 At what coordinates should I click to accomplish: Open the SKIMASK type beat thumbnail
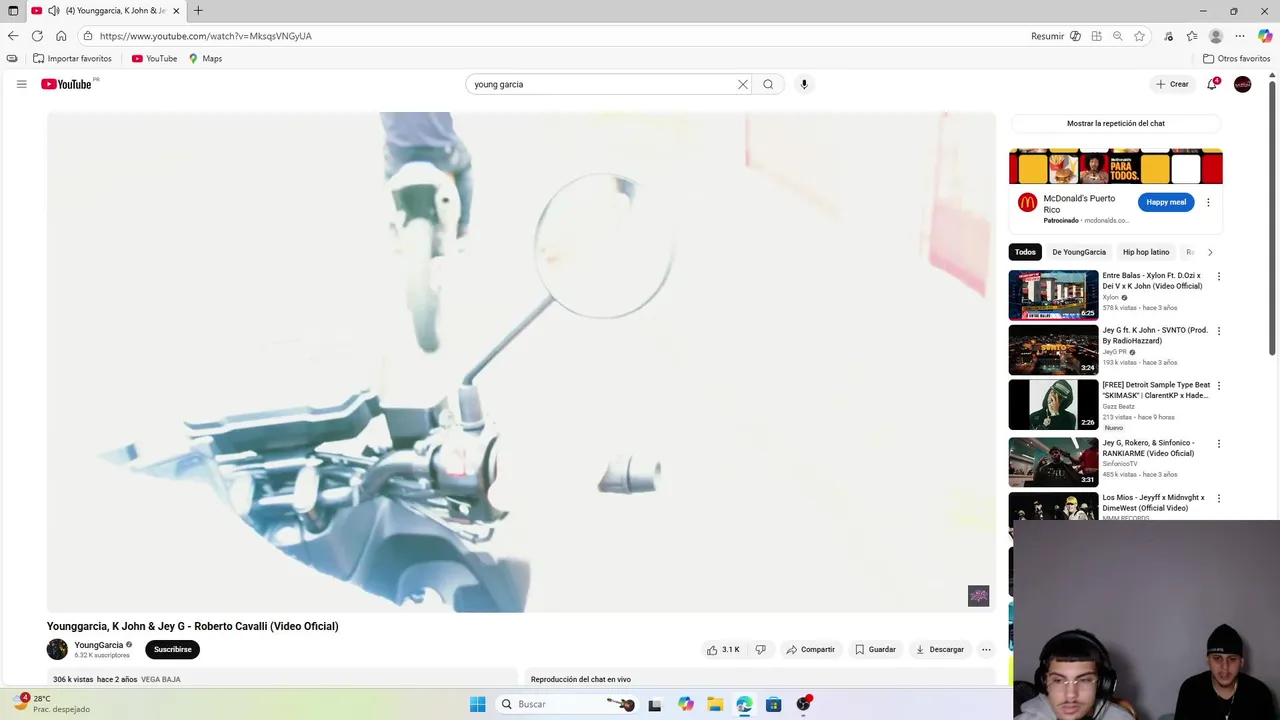pos(1053,405)
